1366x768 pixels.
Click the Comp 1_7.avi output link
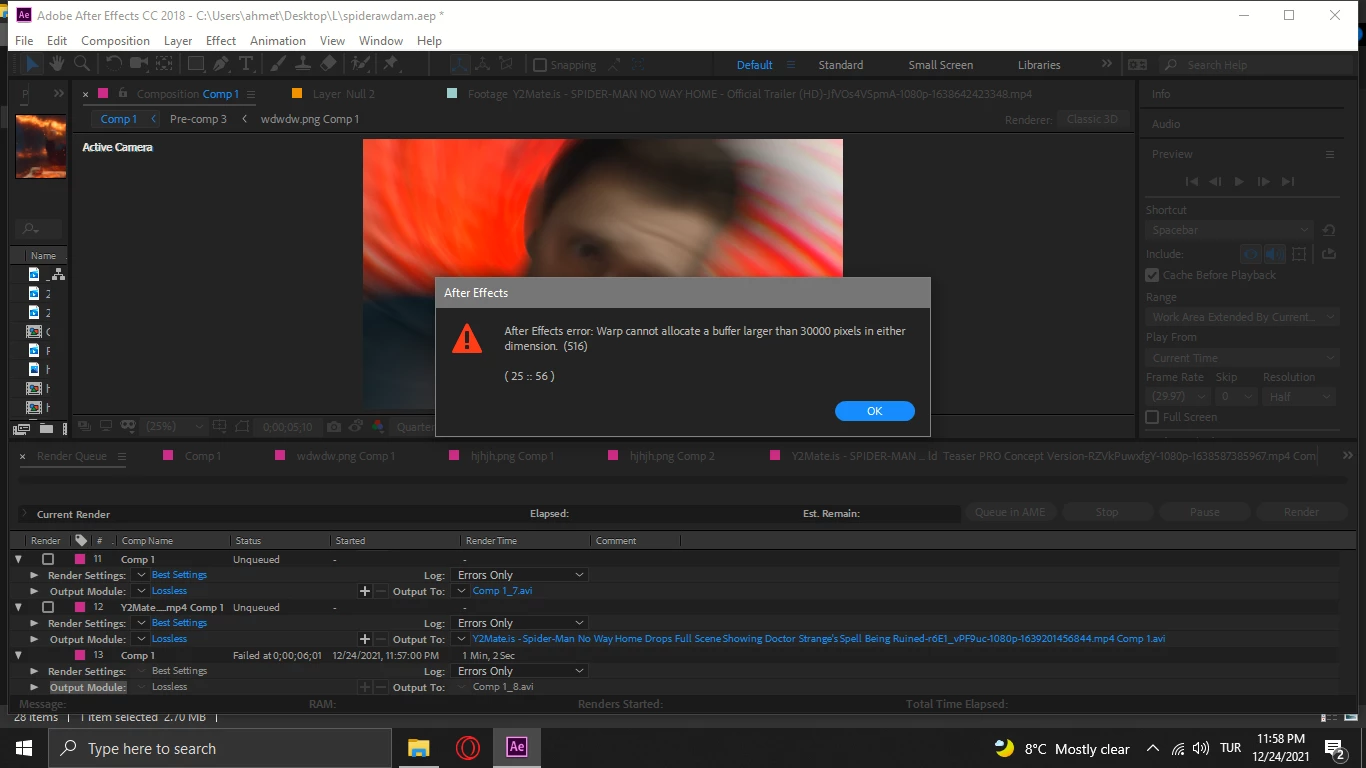click(x=502, y=591)
